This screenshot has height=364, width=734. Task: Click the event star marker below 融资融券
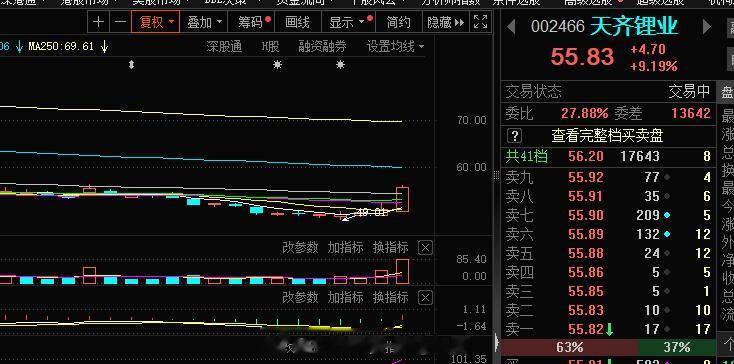click(340, 65)
